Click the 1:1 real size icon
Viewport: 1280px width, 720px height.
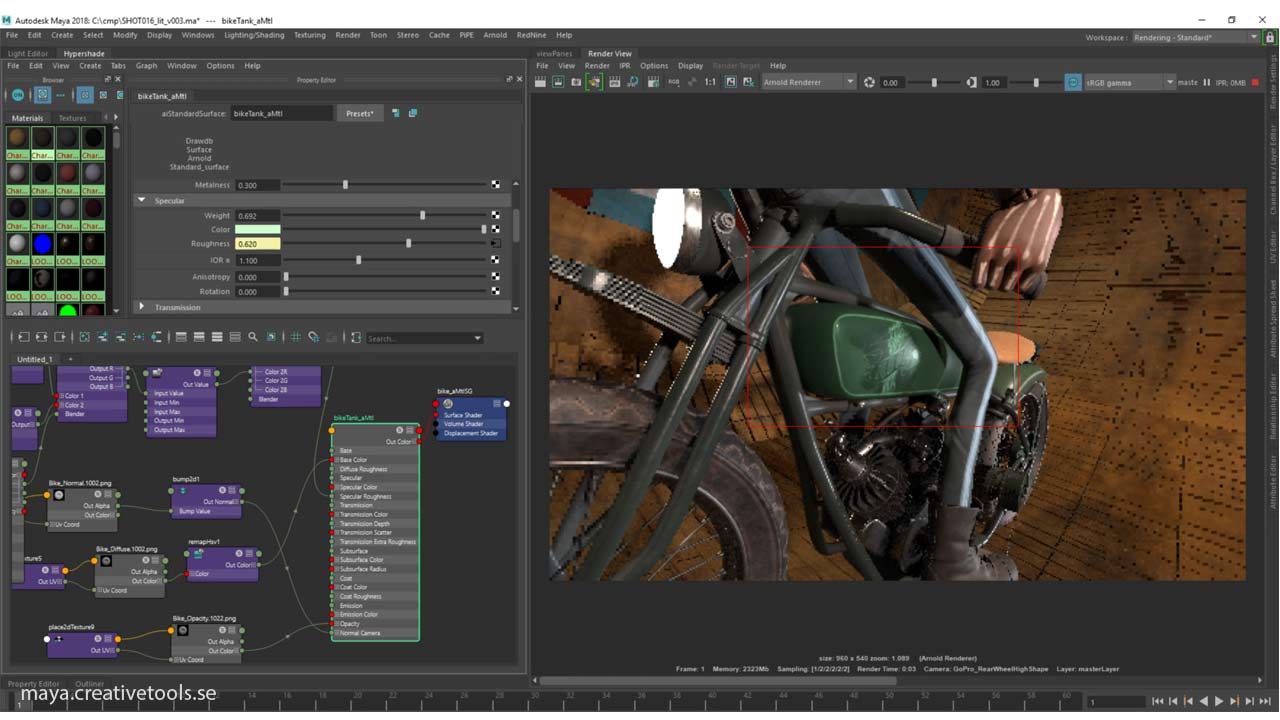(x=710, y=82)
